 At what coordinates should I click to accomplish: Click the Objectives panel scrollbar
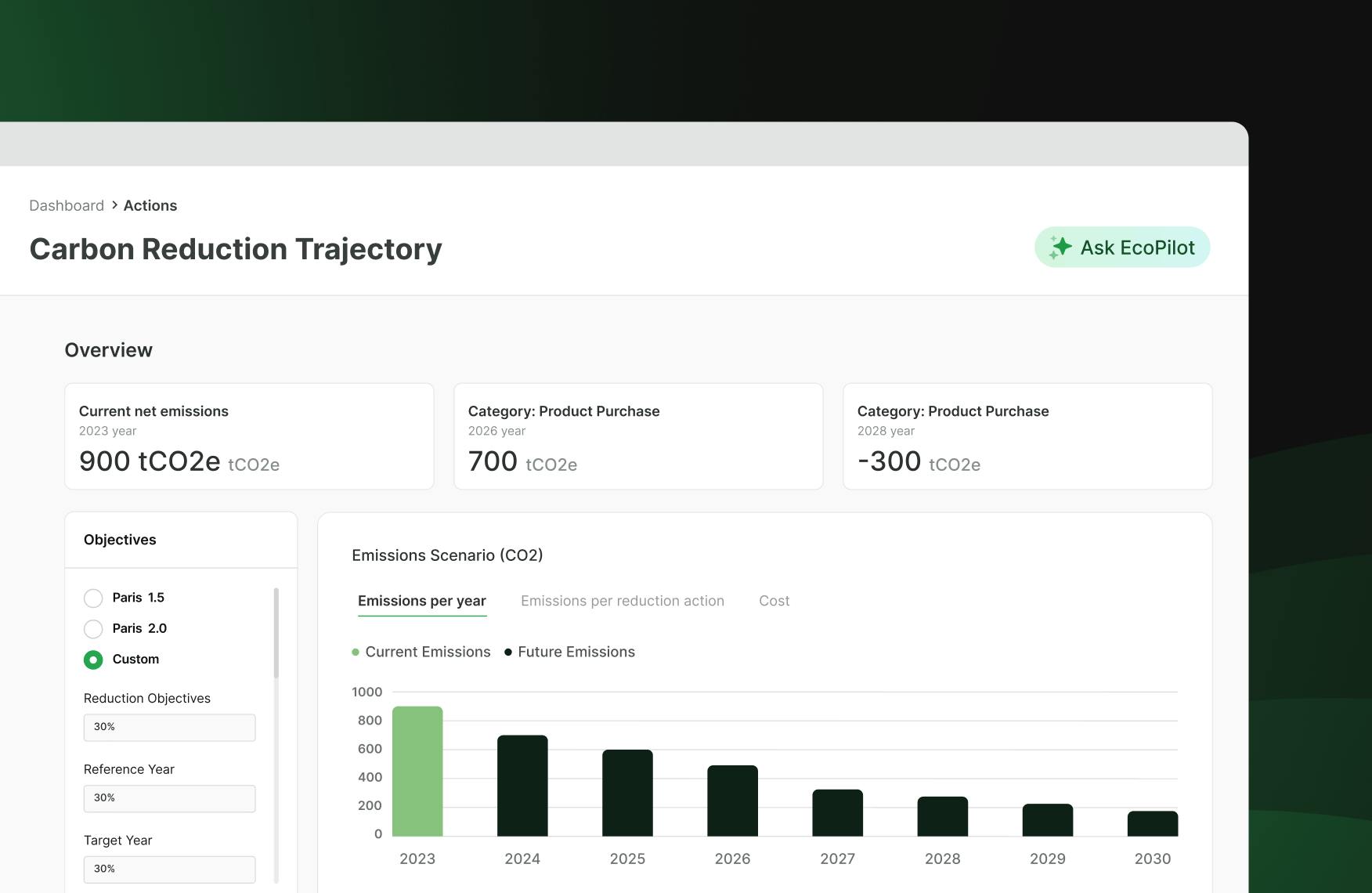(276, 633)
